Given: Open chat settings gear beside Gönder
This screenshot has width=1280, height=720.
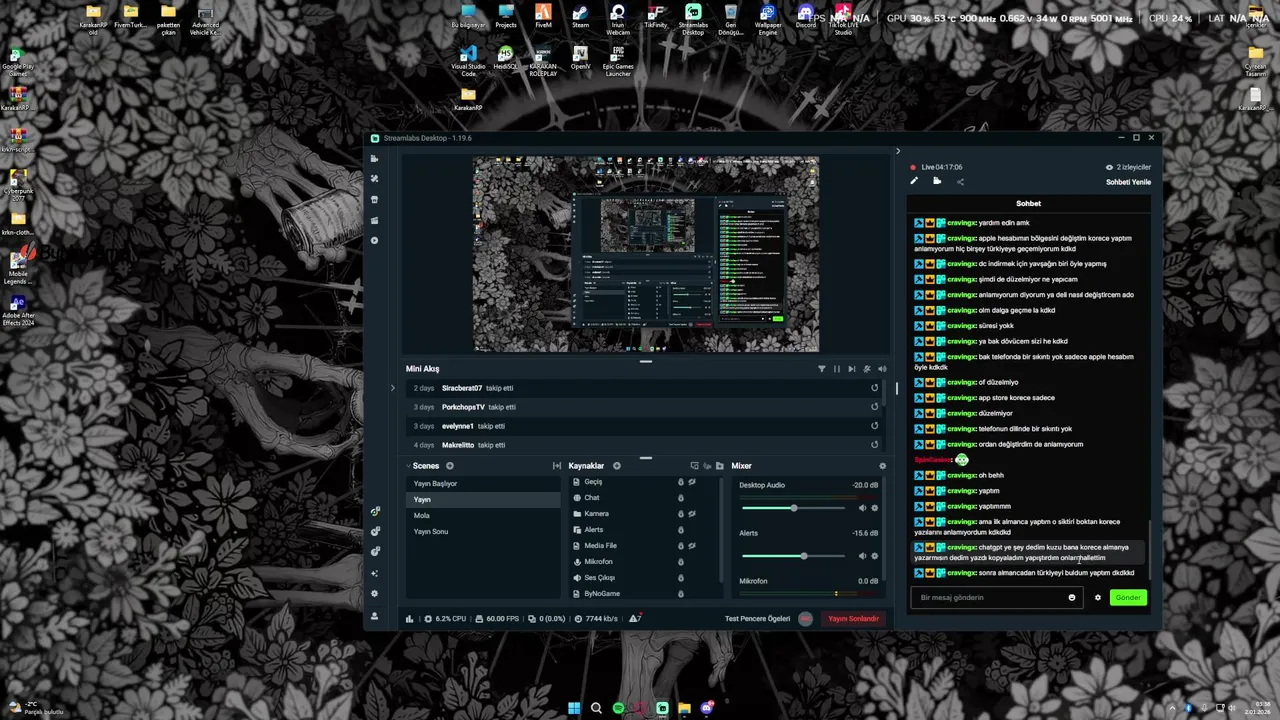Looking at the screenshot, I should point(1098,598).
